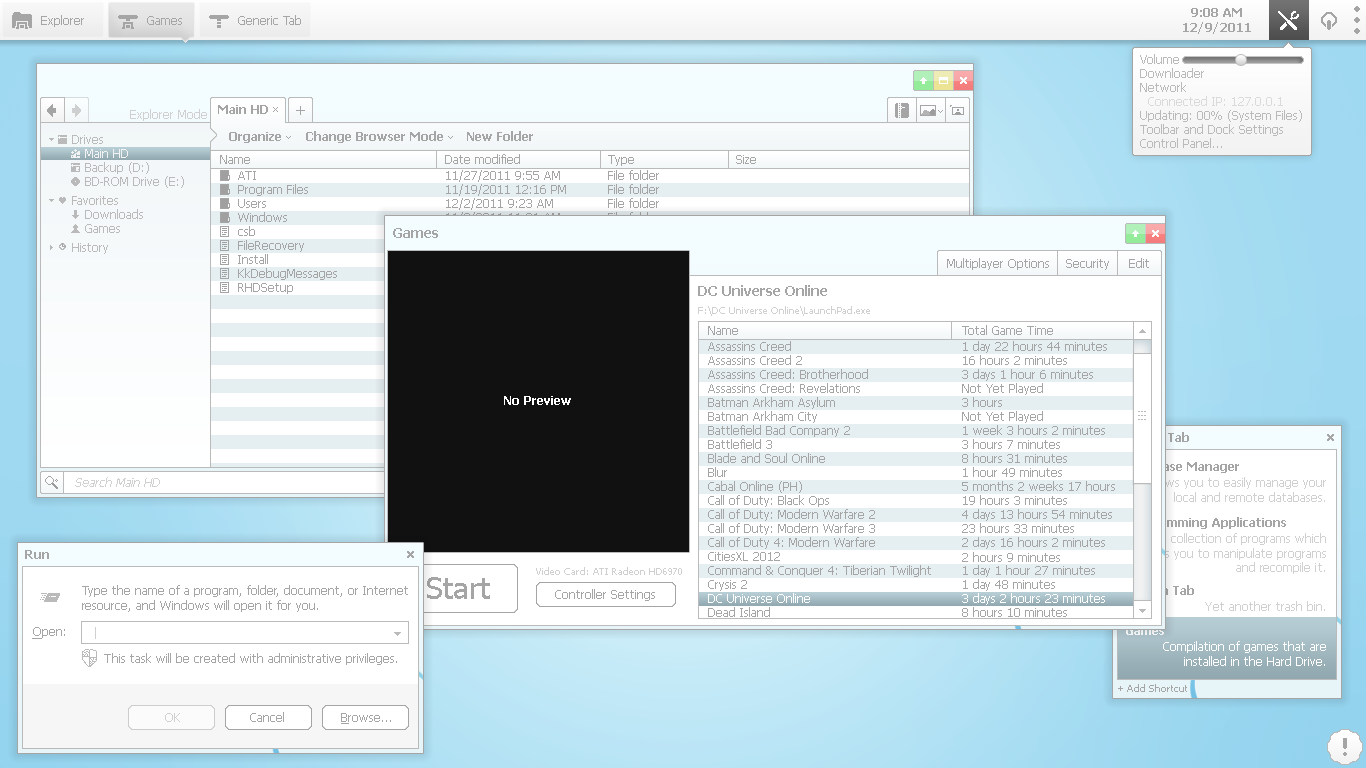The width and height of the screenshot is (1366, 768).
Task: Click the slideshow icon in Explorer toolbar
Action: pyautogui.click(x=957, y=110)
